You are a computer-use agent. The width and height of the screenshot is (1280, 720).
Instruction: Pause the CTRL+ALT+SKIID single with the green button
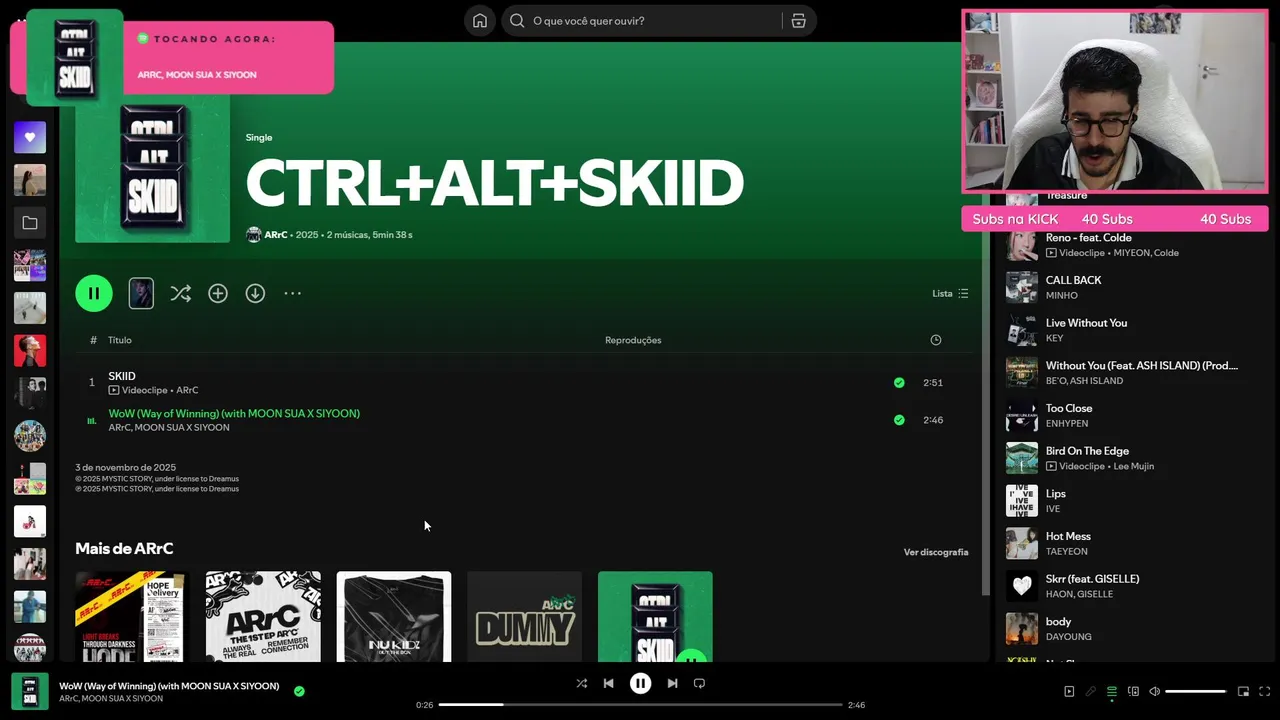[x=94, y=293]
